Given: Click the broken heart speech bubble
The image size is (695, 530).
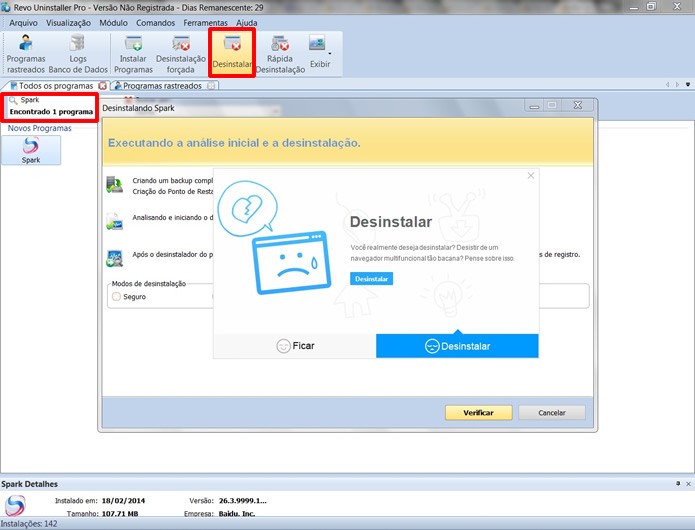Looking at the screenshot, I should coord(248,207).
